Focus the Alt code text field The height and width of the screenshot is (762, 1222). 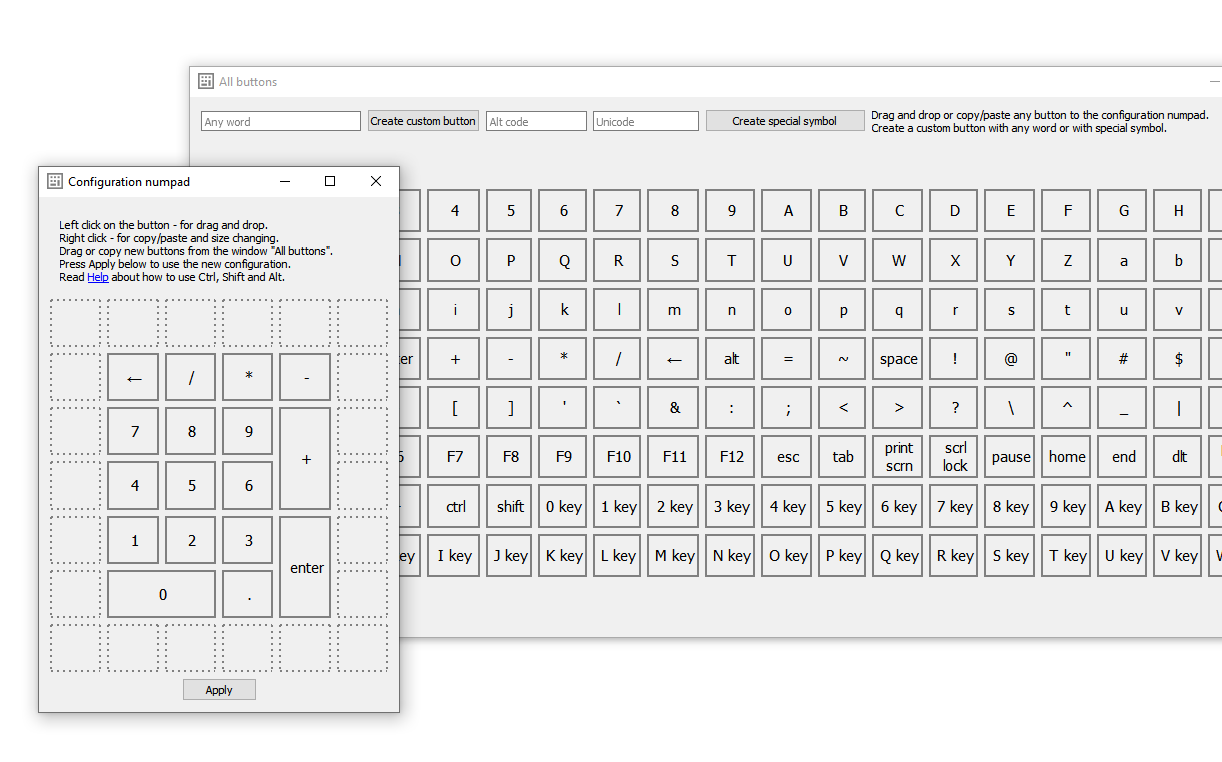pyautogui.click(x=536, y=122)
